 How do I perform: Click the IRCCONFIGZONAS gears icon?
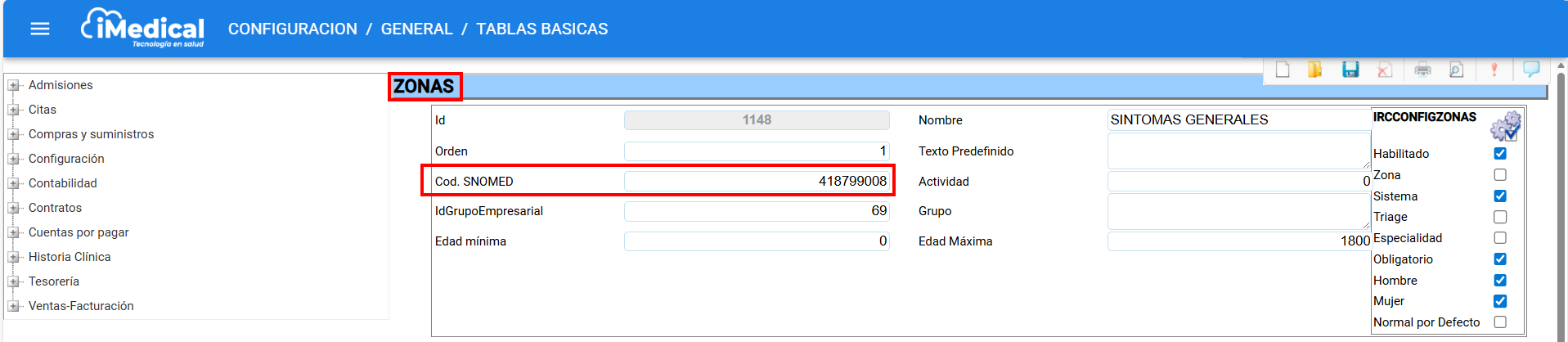[1505, 127]
